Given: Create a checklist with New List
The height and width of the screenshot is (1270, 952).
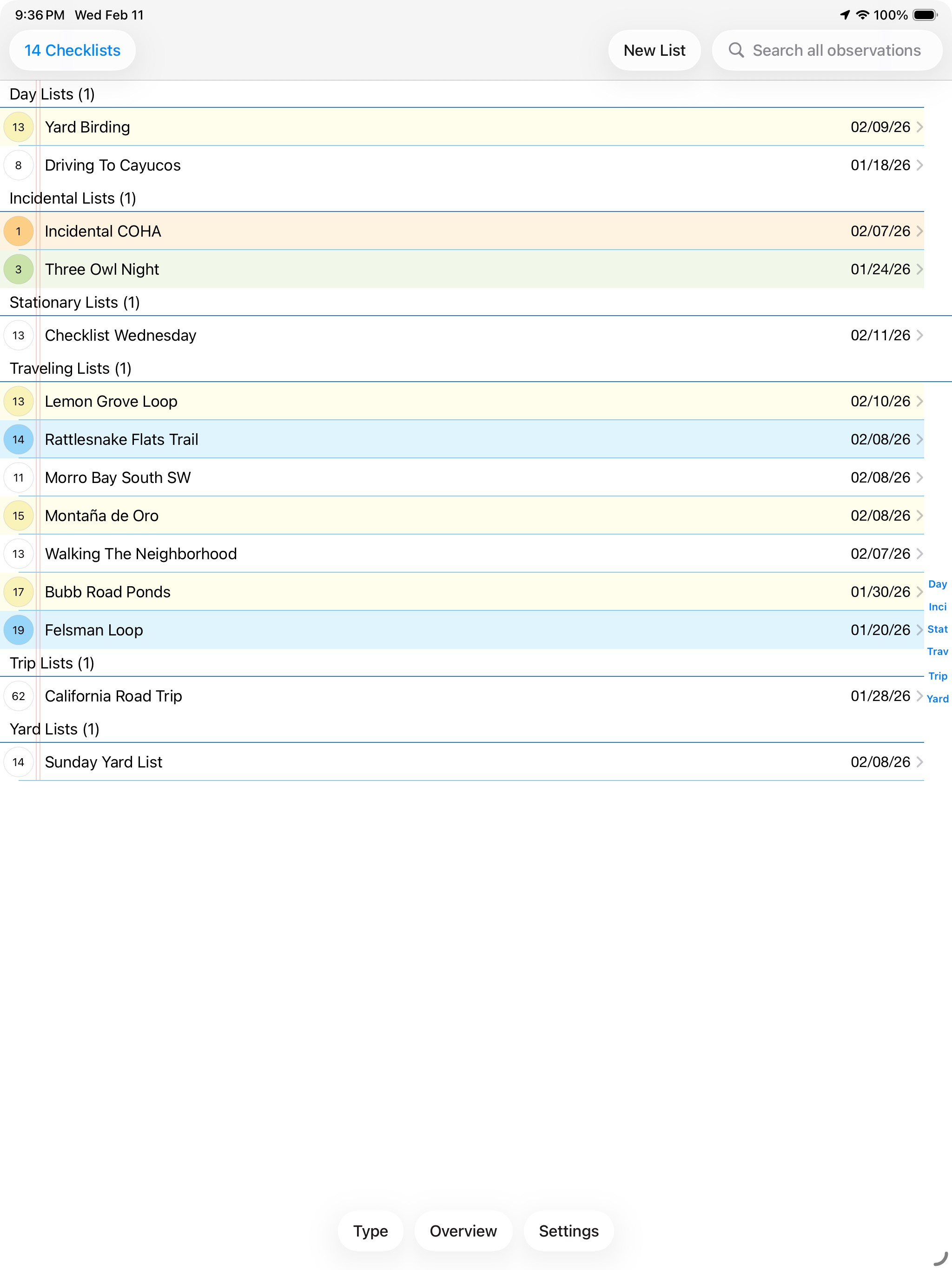Looking at the screenshot, I should click(654, 51).
